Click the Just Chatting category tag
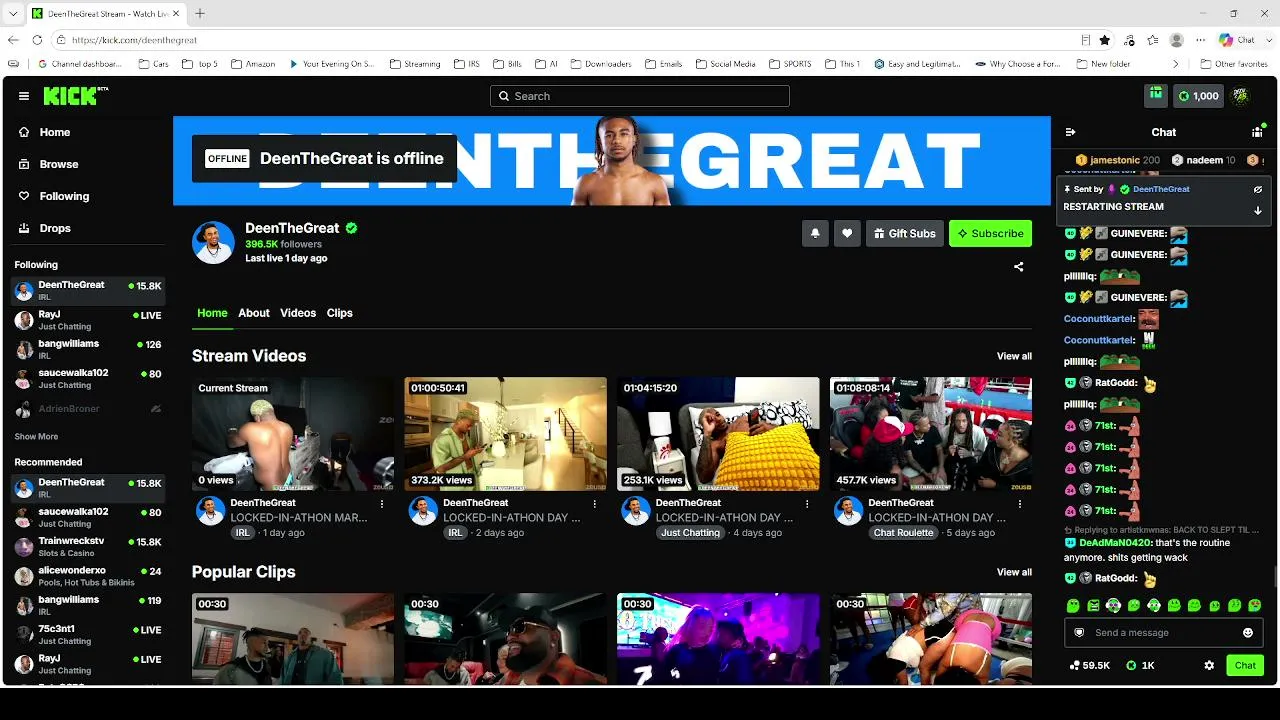1280x720 pixels. click(x=690, y=533)
